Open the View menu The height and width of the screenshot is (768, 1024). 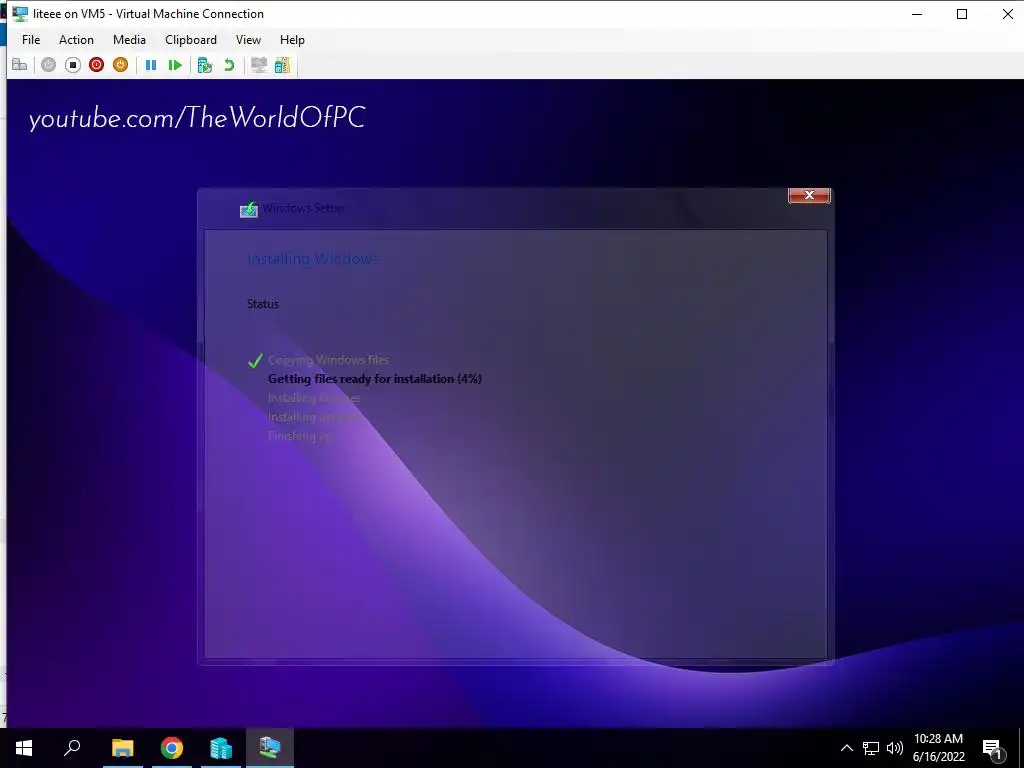[248, 40]
